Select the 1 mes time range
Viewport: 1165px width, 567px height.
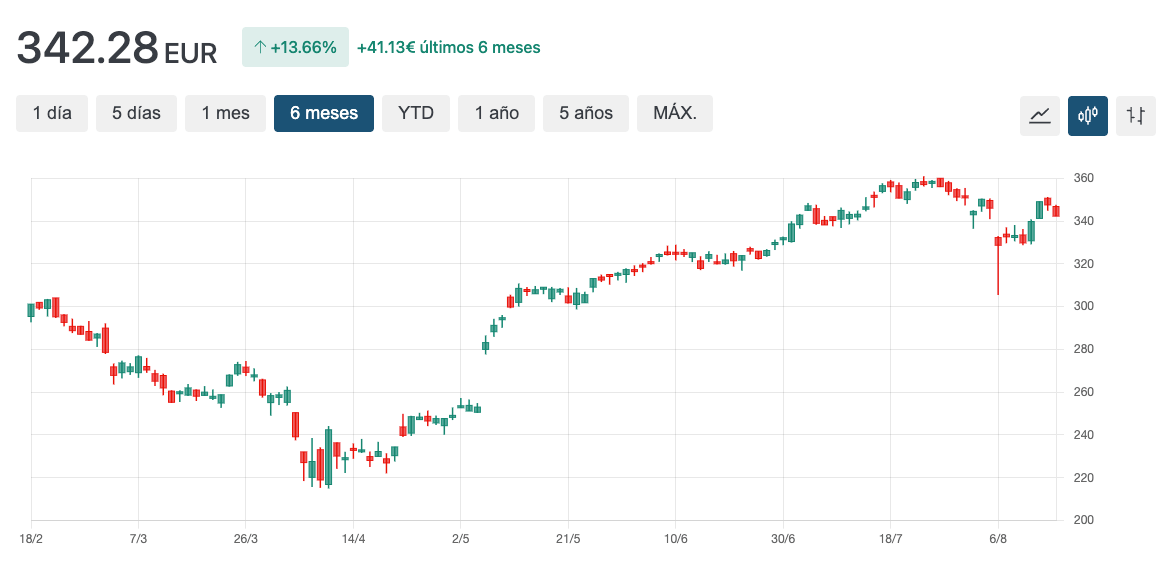click(226, 114)
